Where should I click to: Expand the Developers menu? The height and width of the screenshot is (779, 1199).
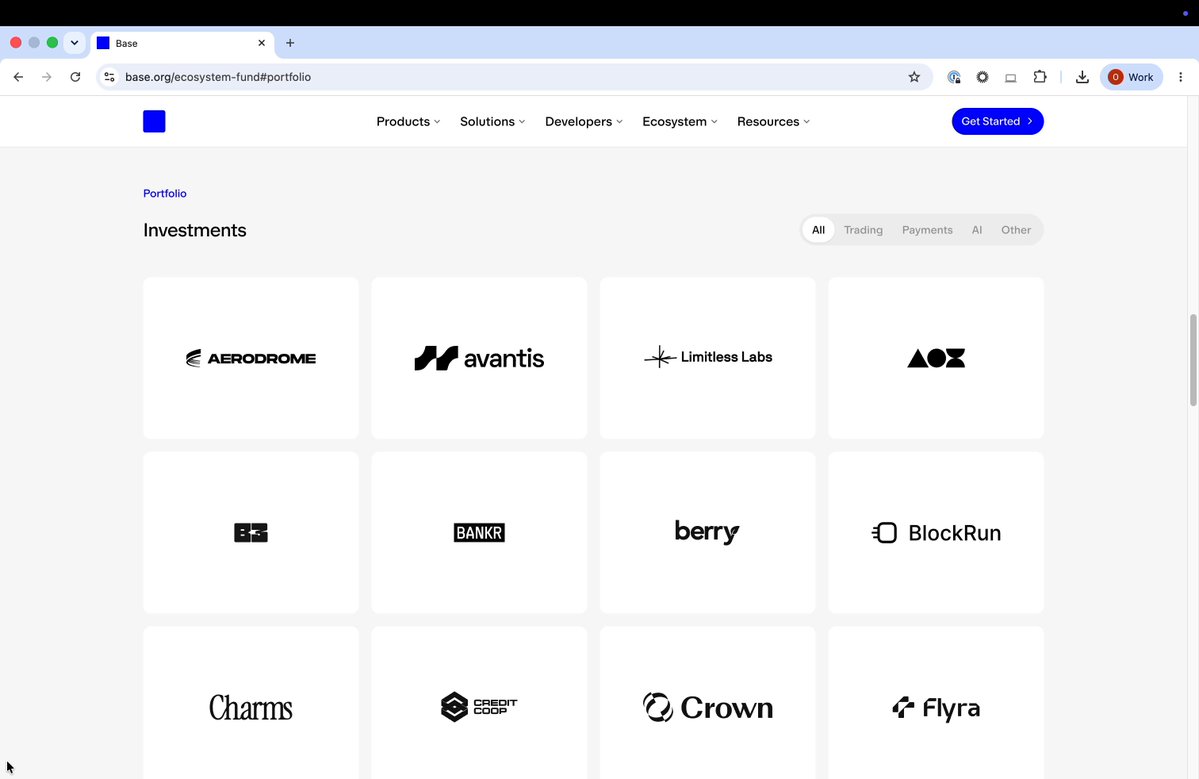pos(583,122)
